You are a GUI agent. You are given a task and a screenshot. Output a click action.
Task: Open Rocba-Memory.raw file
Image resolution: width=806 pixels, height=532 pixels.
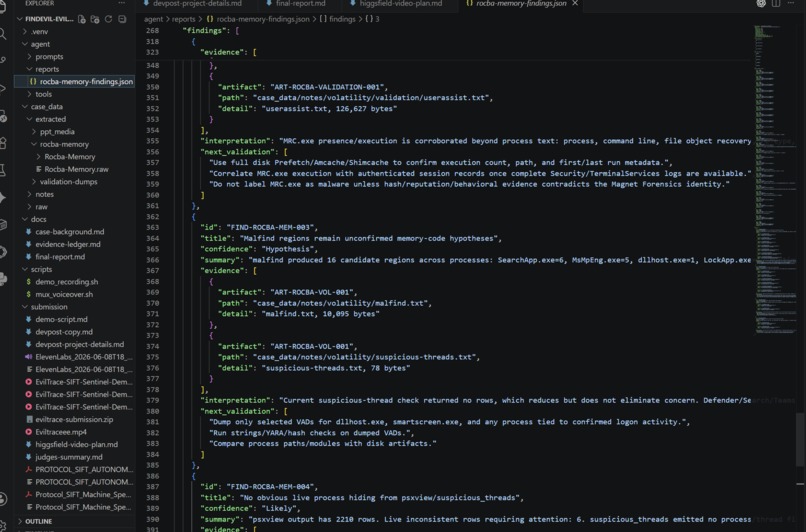(x=75, y=169)
